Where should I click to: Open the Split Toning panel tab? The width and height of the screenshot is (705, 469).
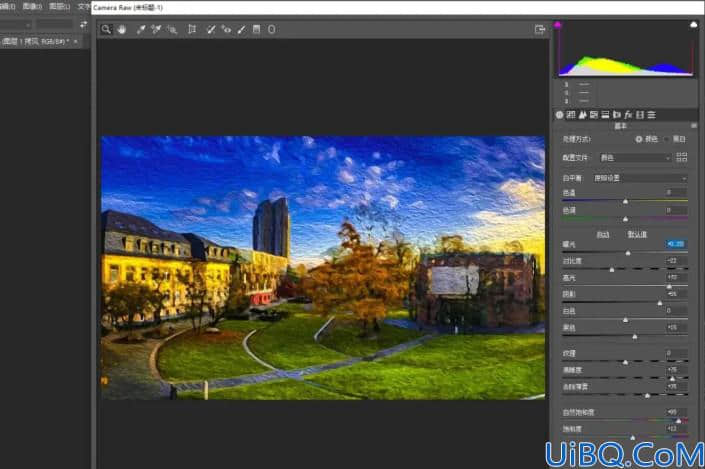tap(605, 115)
